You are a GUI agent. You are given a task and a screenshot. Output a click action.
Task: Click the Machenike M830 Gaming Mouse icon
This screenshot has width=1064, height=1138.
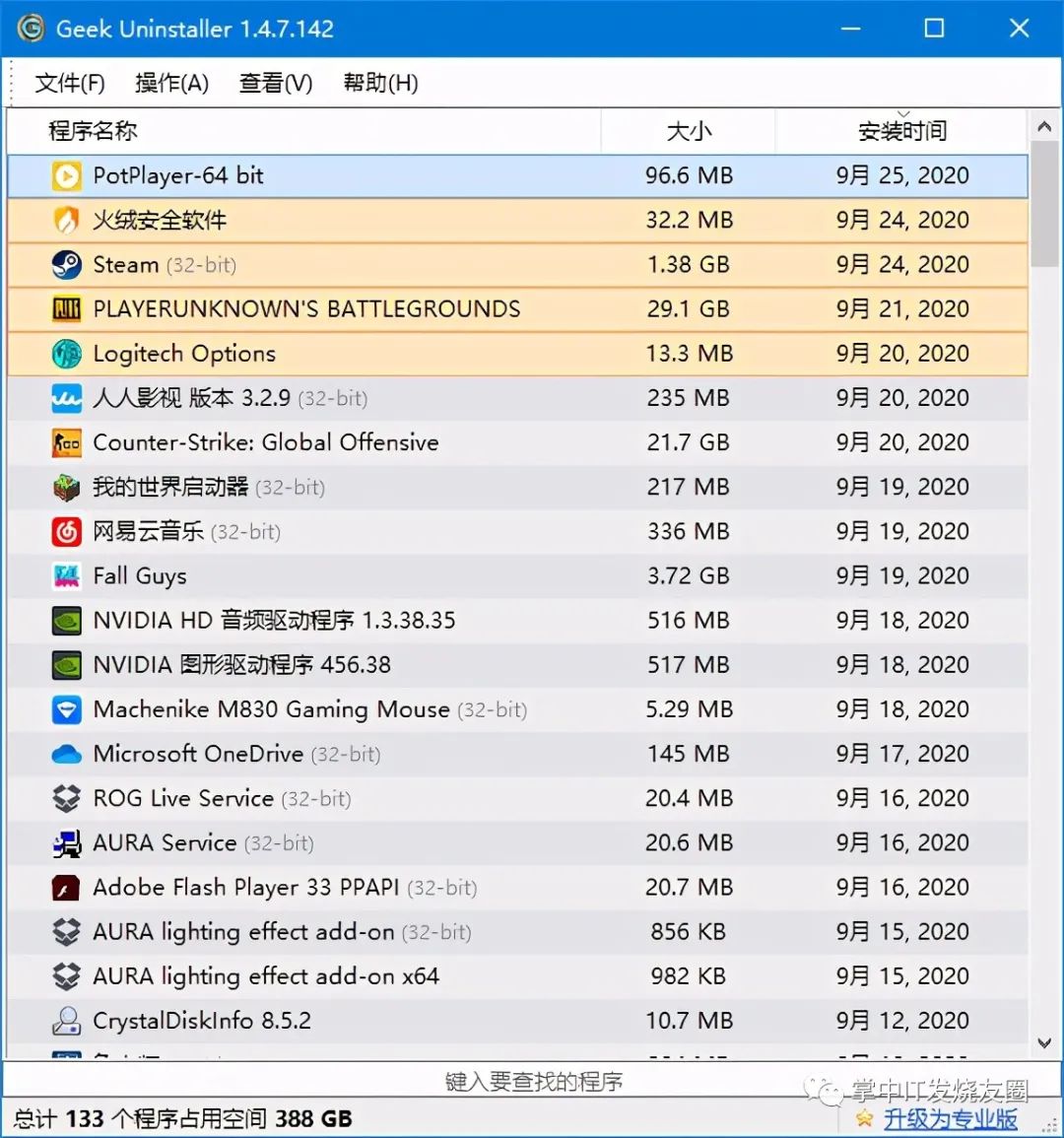[x=67, y=709]
